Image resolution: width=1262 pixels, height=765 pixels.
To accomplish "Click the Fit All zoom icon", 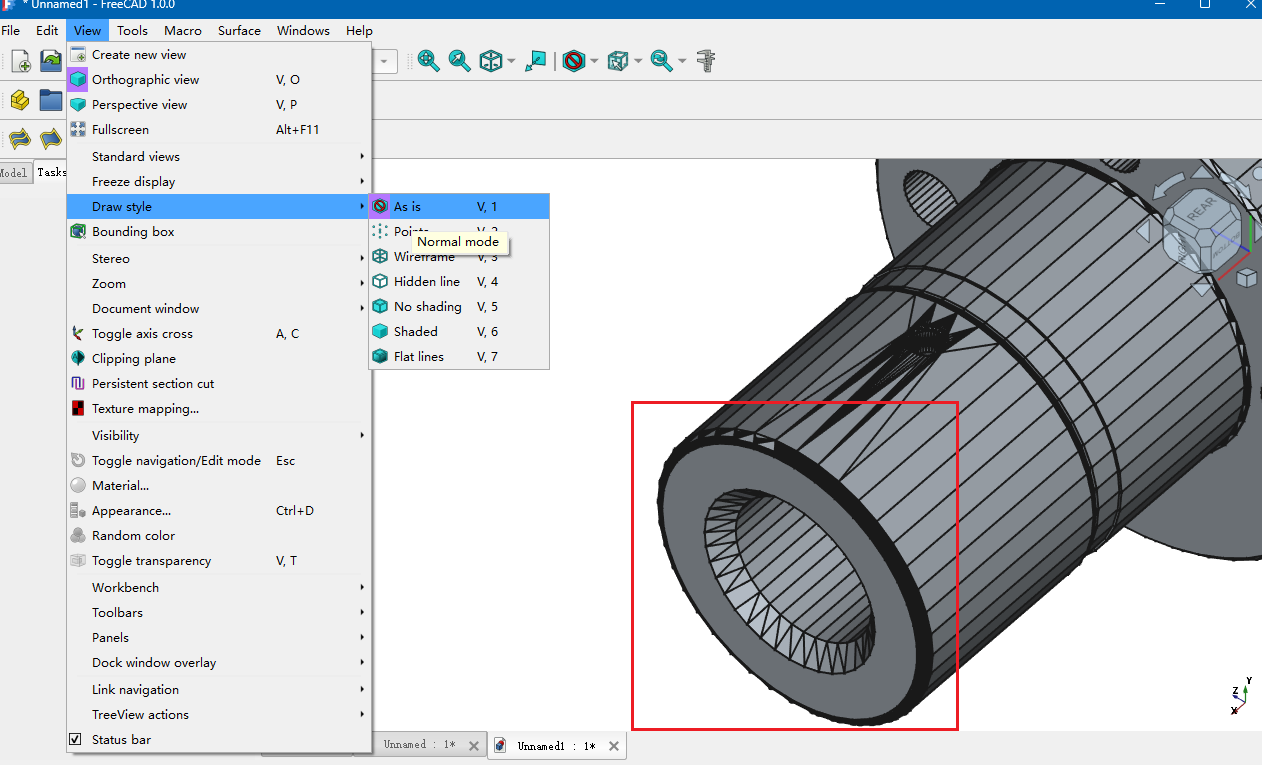I will pos(429,61).
